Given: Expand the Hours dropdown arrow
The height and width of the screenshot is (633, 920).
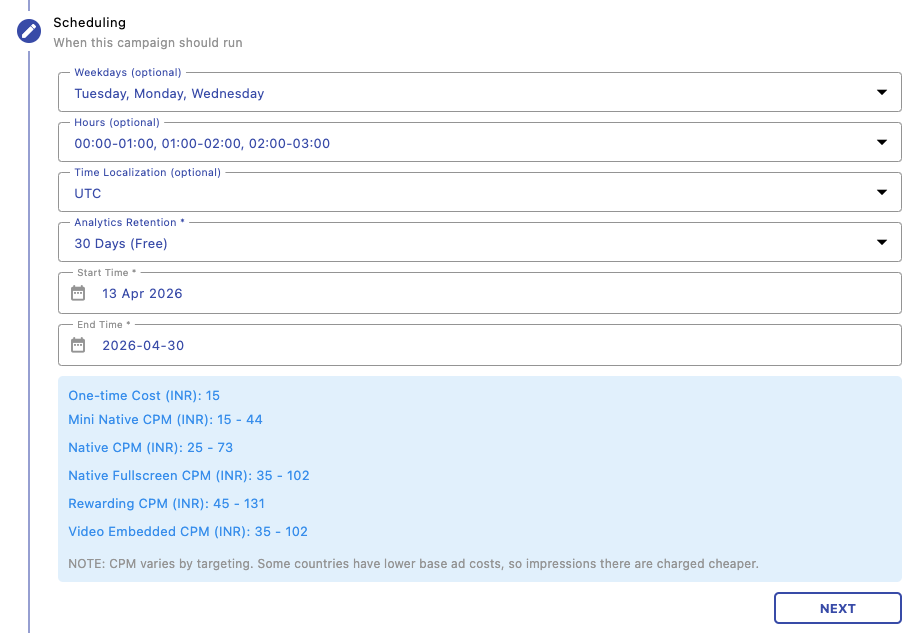Looking at the screenshot, I should pyautogui.click(x=881, y=143).
